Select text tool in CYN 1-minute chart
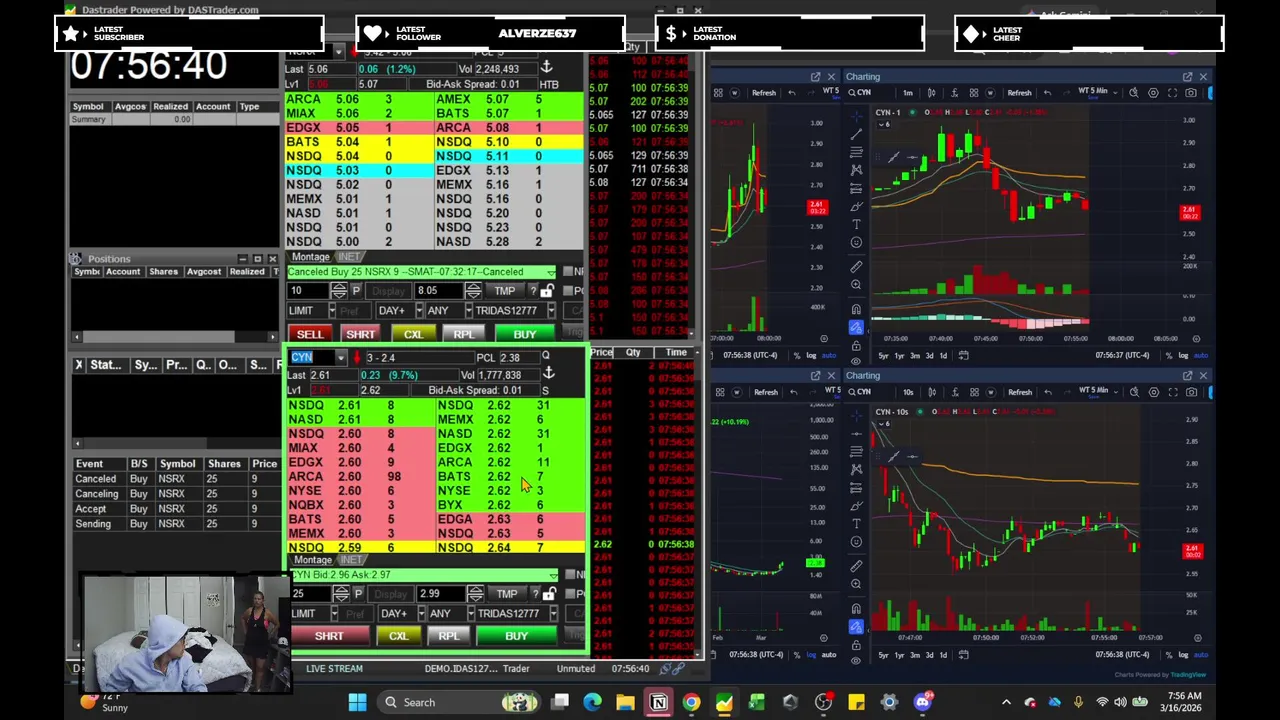 click(856, 224)
